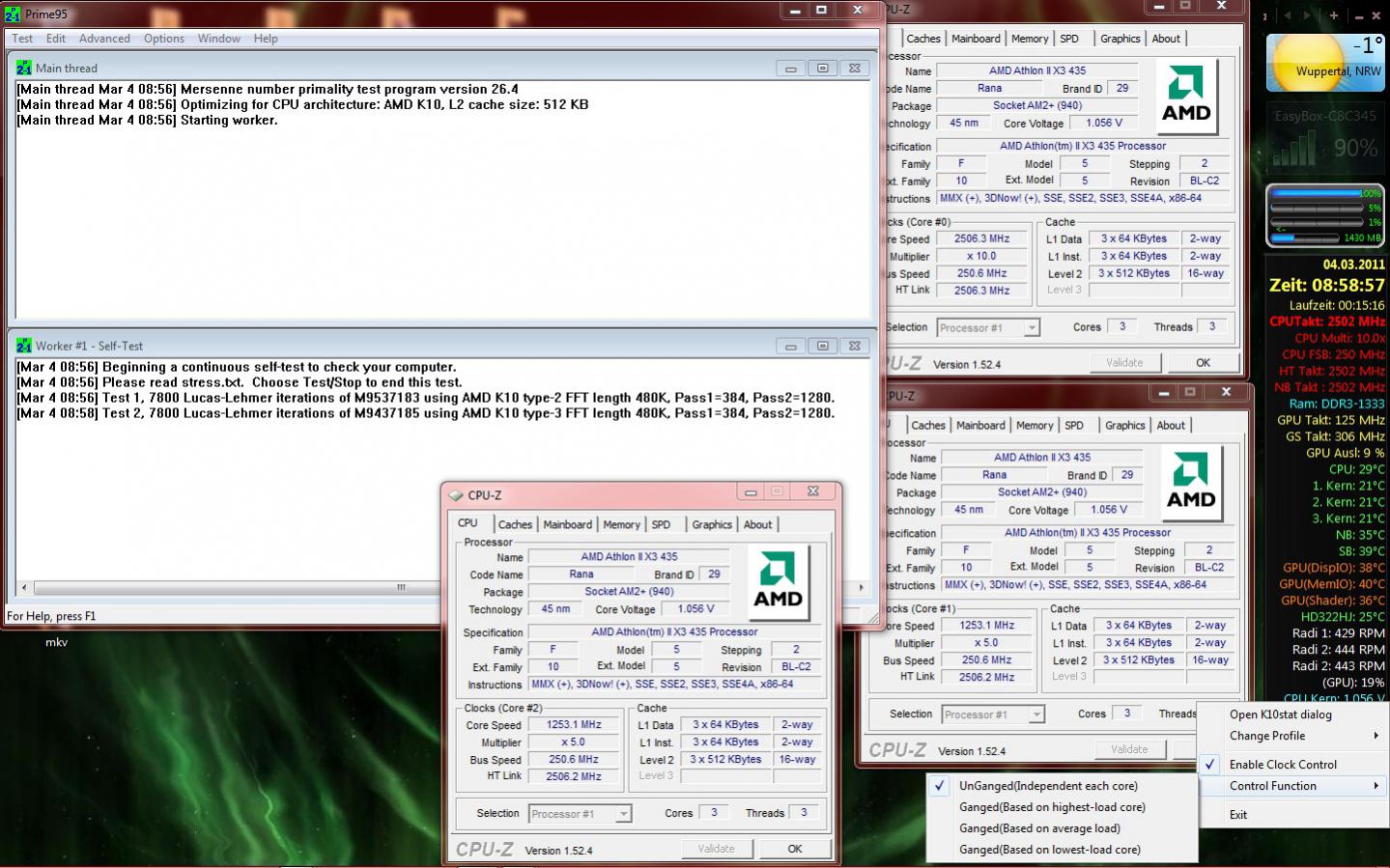Open Processor #1 dropdown in Core #0 CPU-Z
Viewport: 1390px width, 868px height.
[x=1032, y=328]
